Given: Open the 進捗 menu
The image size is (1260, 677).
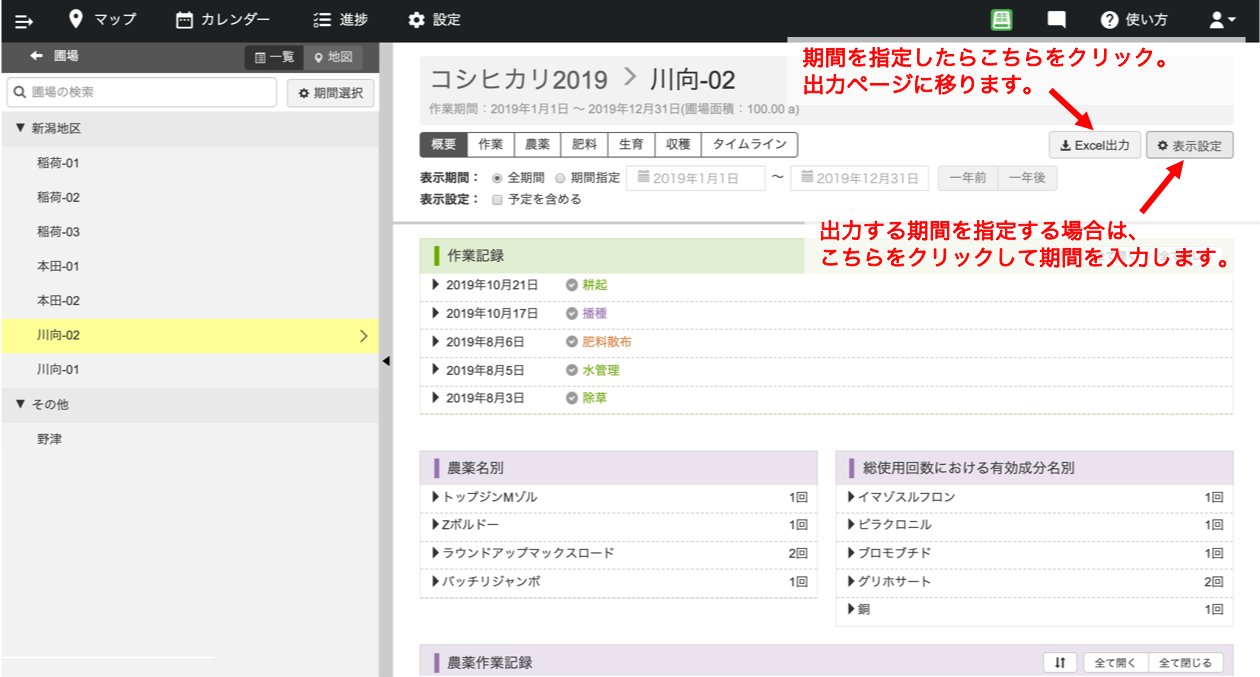Looking at the screenshot, I should click(x=340, y=20).
